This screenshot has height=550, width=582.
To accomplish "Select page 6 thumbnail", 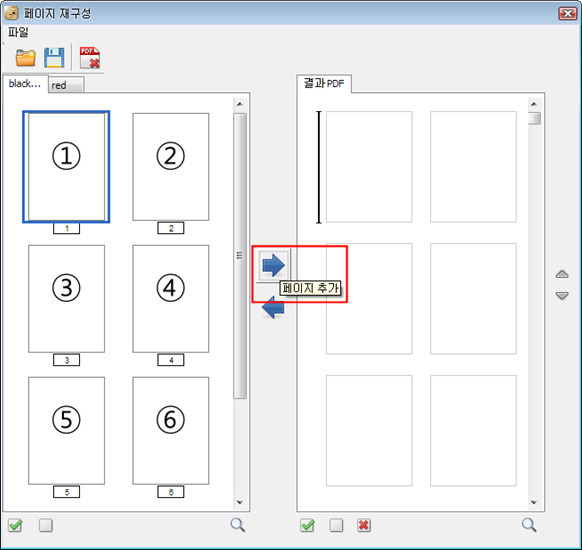I will pyautogui.click(x=171, y=430).
